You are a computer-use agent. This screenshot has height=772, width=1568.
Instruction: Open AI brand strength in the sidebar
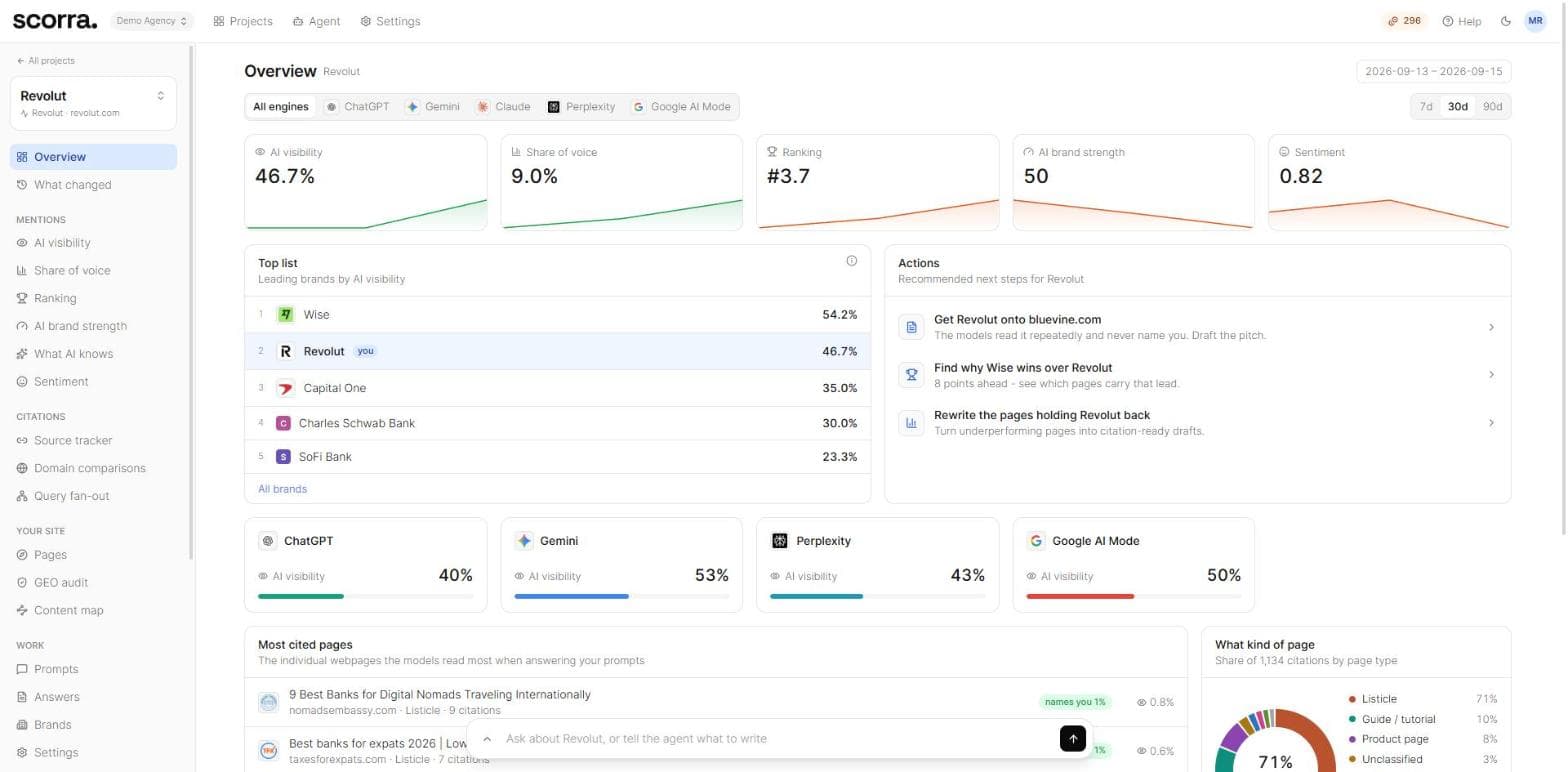pyautogui.click(x=93, y=326)
